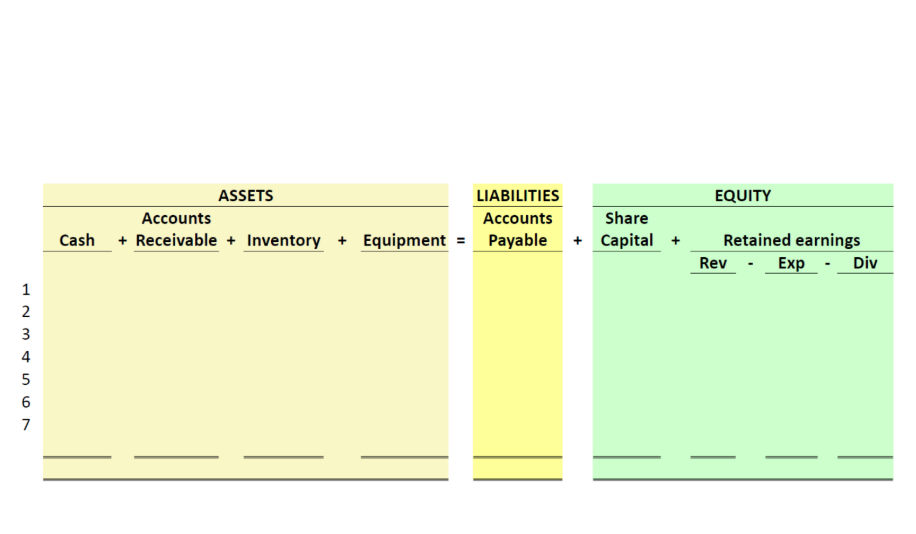Viewport: 916px width, 534px height.
Task: Select the Cash column heading
Action: 77,241
